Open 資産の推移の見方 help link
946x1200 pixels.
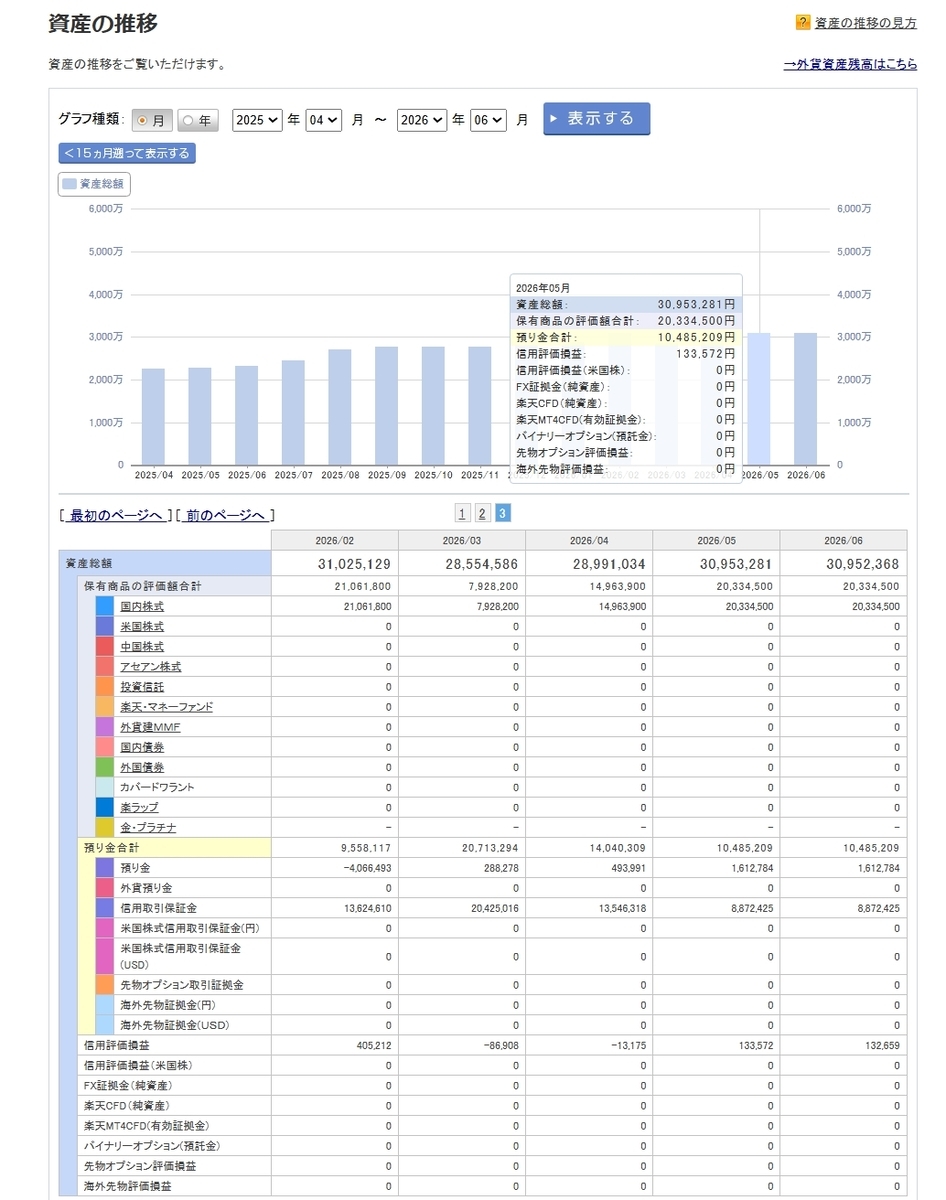click(865, 23)
